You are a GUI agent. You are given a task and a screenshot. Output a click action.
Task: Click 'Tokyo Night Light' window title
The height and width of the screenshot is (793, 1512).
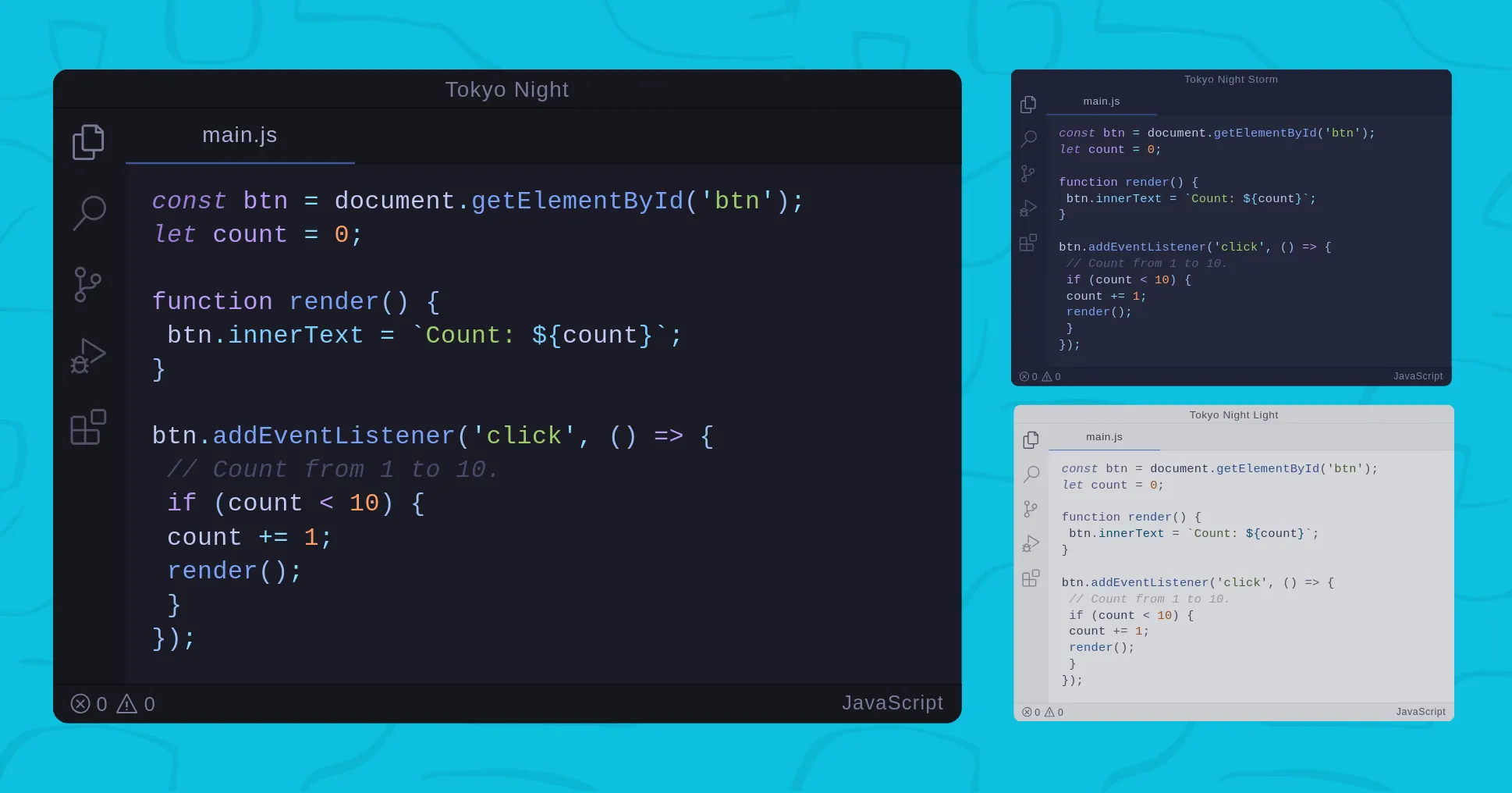point(1233,415)
